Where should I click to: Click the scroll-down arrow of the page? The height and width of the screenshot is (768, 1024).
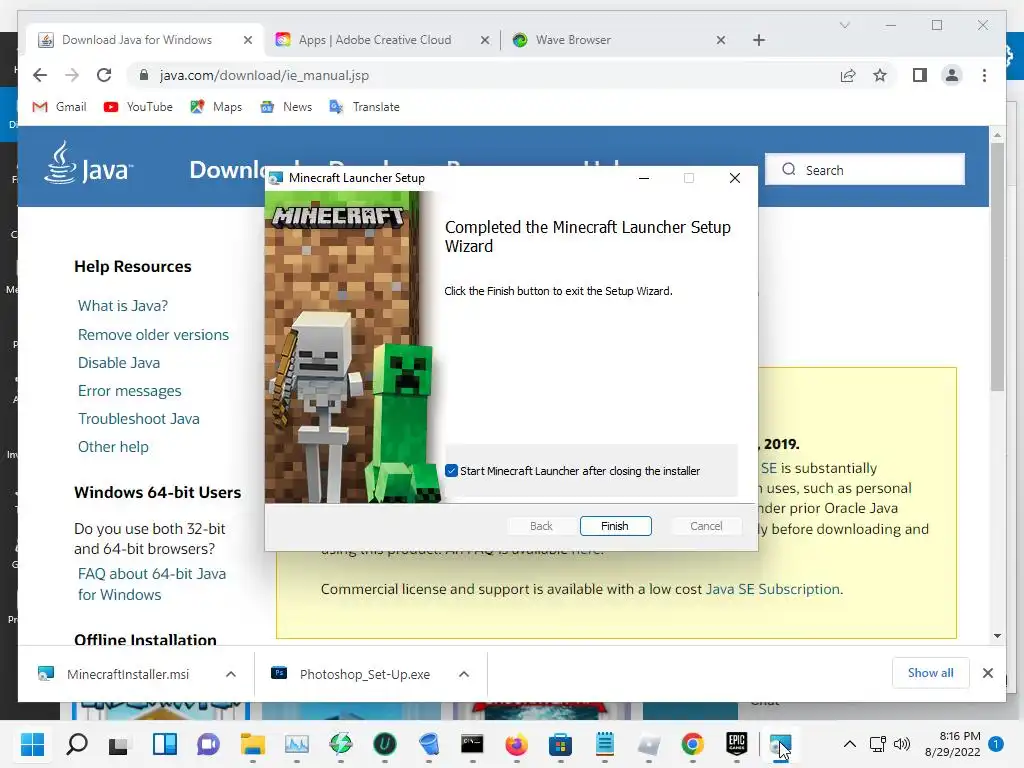tap(997, 636)
